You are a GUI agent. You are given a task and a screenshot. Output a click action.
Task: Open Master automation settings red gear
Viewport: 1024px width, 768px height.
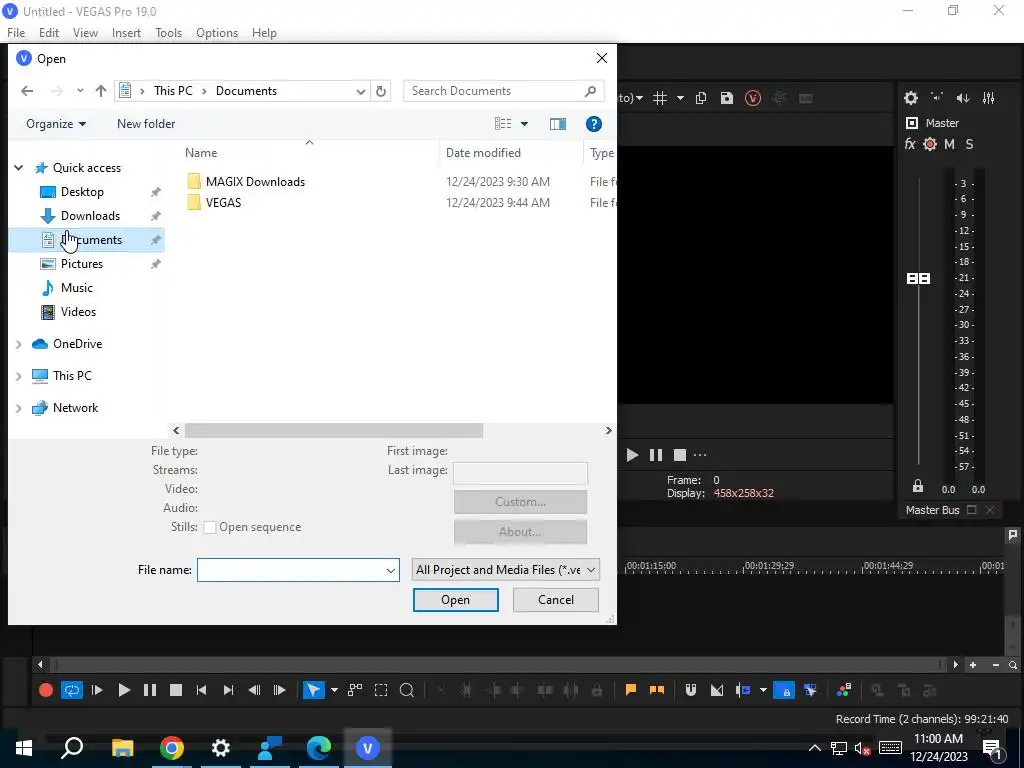point(930,144)
